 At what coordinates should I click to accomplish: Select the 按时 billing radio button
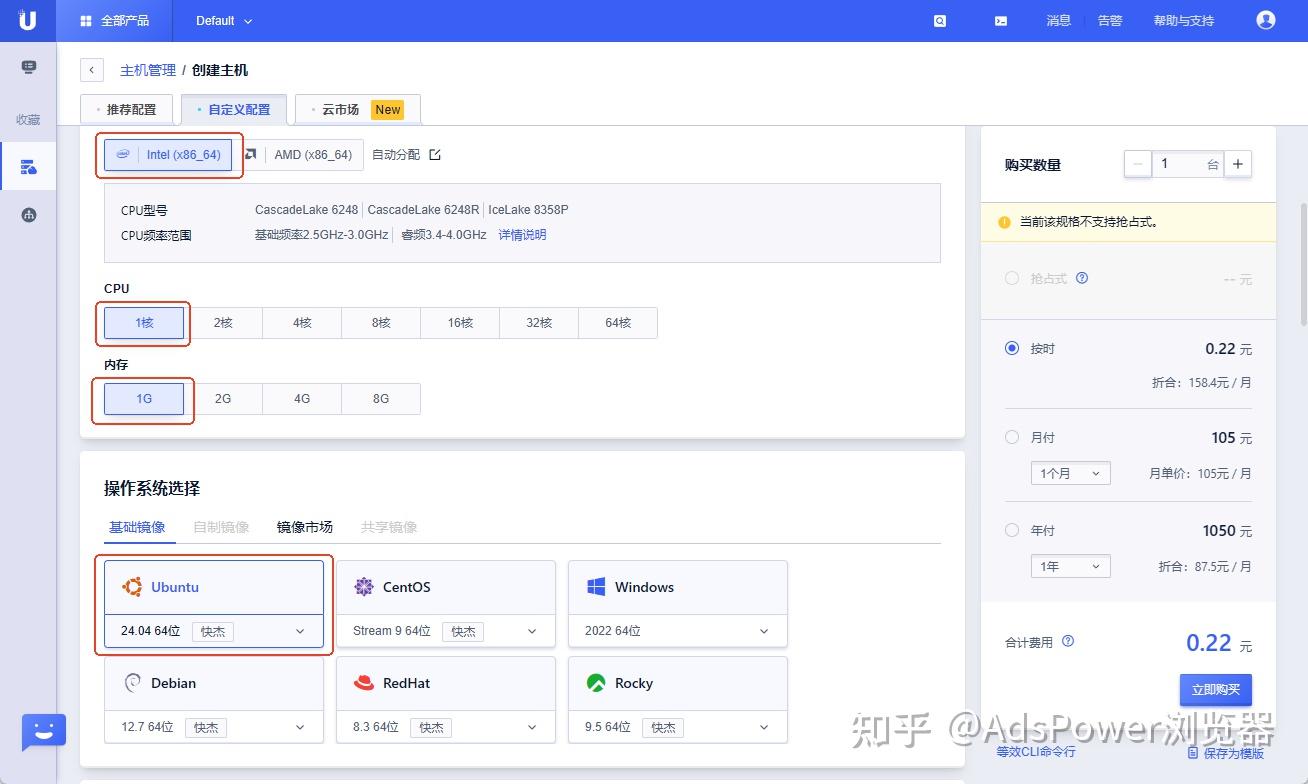tap(1012, 348)
